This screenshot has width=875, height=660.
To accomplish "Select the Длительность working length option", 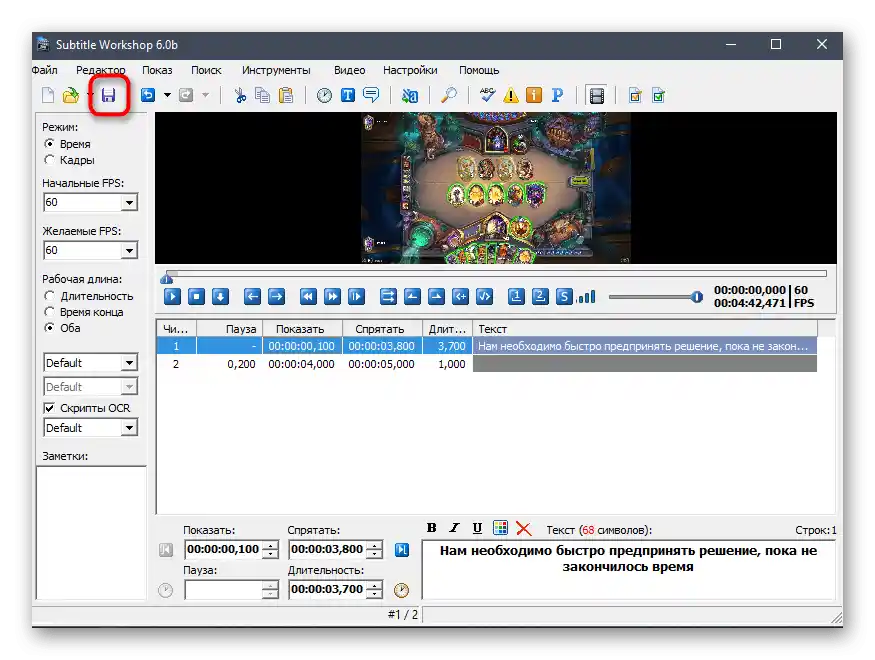I will click(50, 296).
